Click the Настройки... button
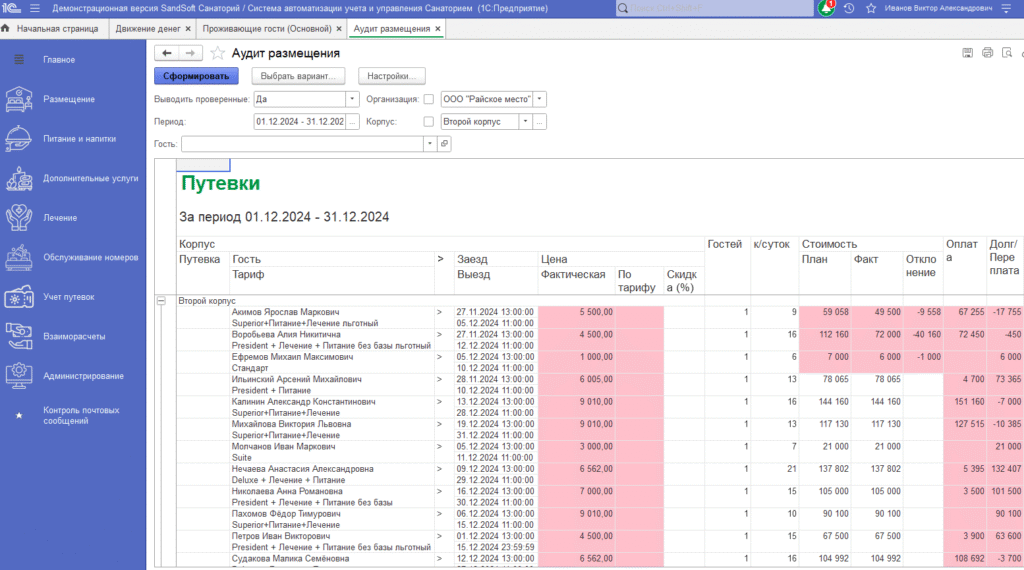The height and width of the screenshot is (570, 1024). pyautogui.click(x=393, y=76)
